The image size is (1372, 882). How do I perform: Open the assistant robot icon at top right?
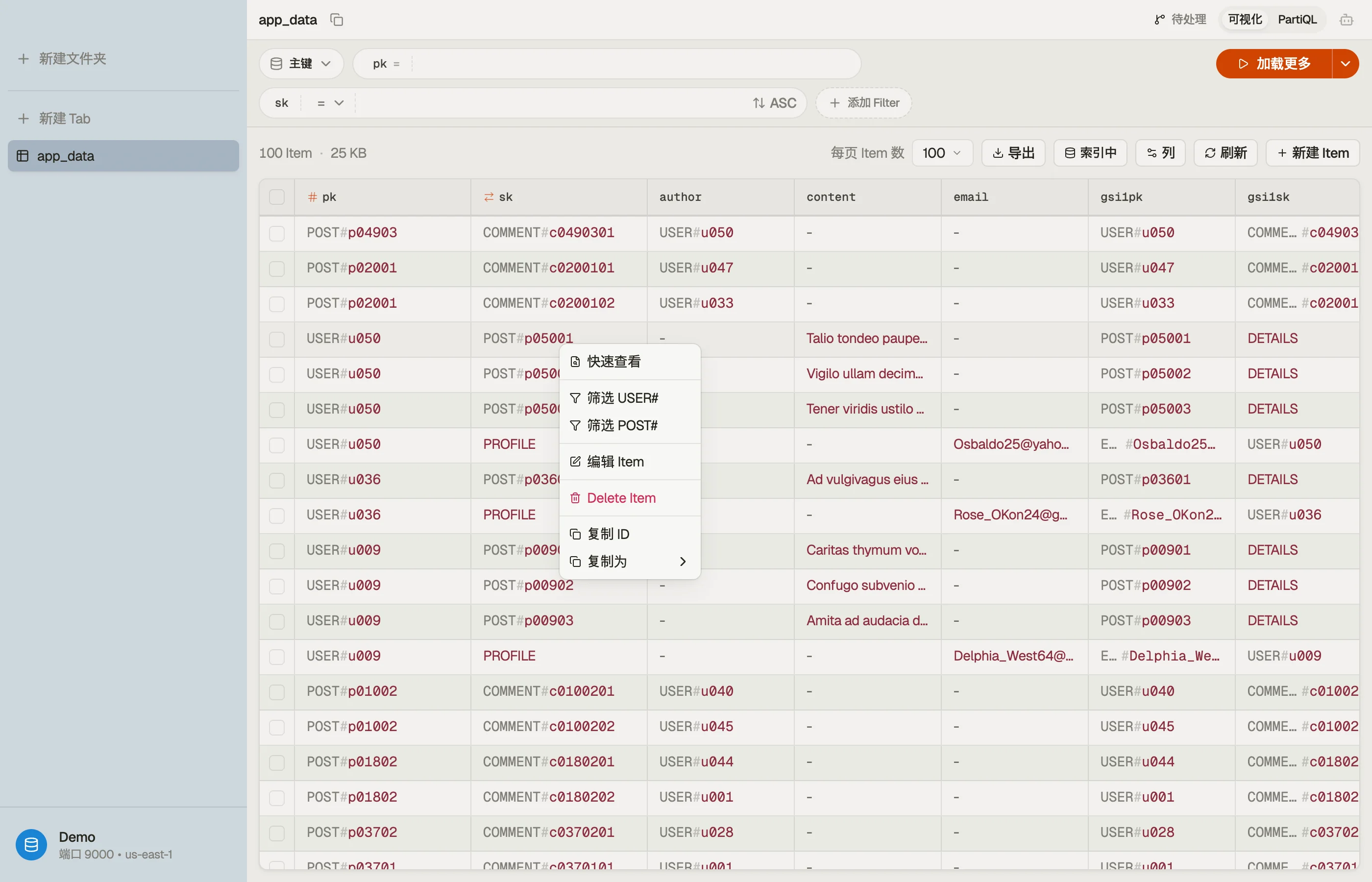click(1346, 20)
